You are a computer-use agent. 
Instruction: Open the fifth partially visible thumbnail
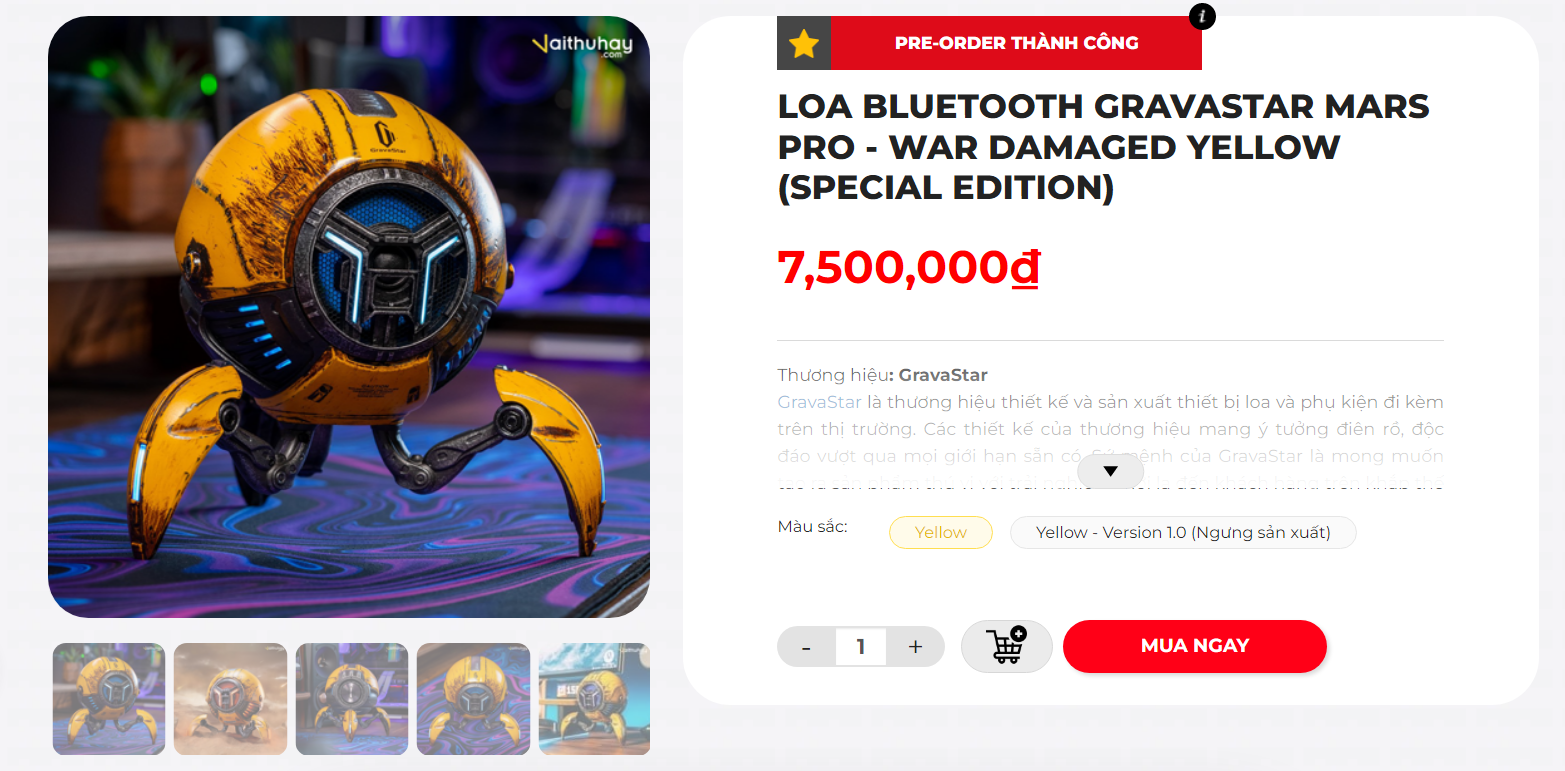point(594,699)
